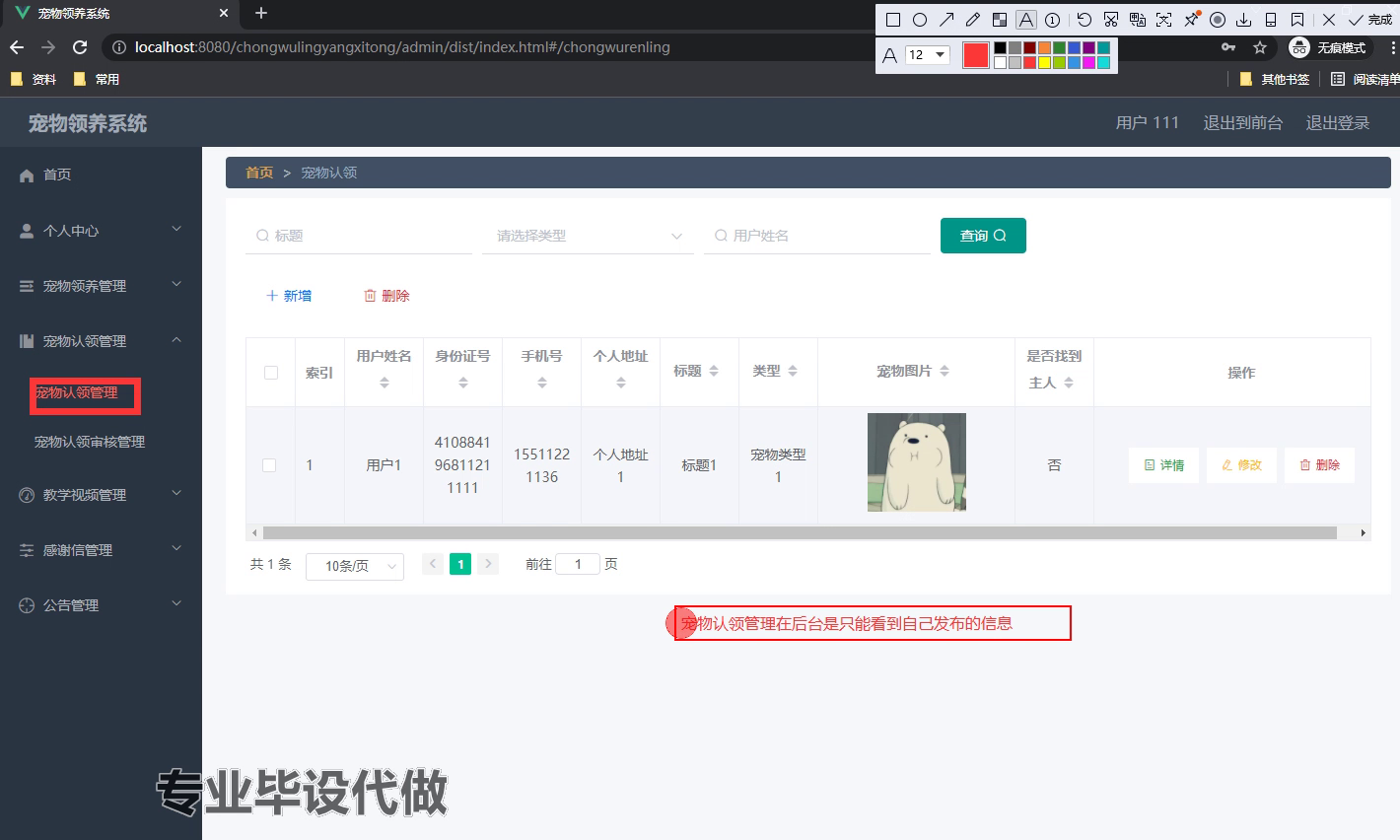Click the bookmark collect icon in capture toolbar
The height and width of the screenshot is (840, 1400).
click(x=1297, y=20)
